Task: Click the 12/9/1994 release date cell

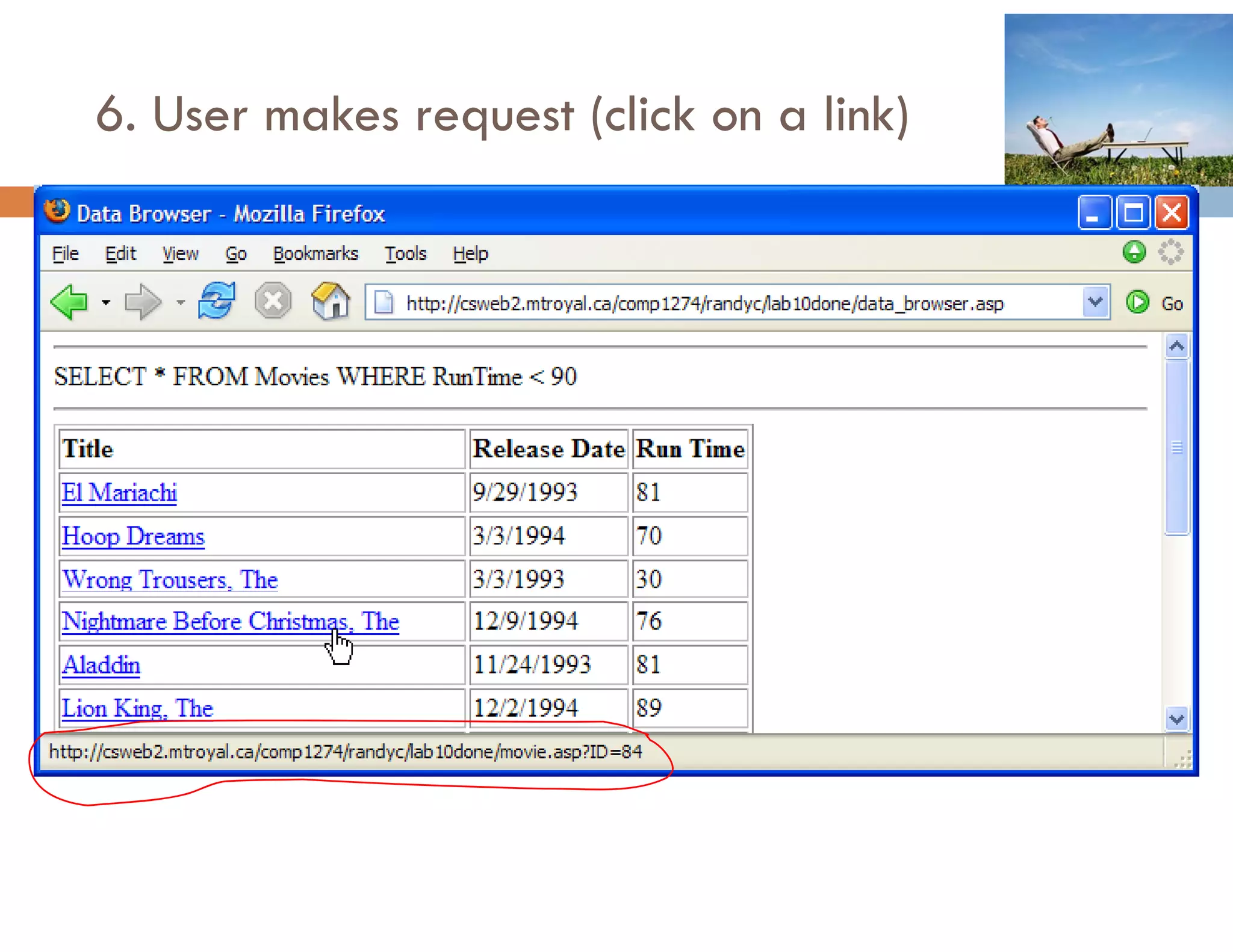Action: coord(548,622)
